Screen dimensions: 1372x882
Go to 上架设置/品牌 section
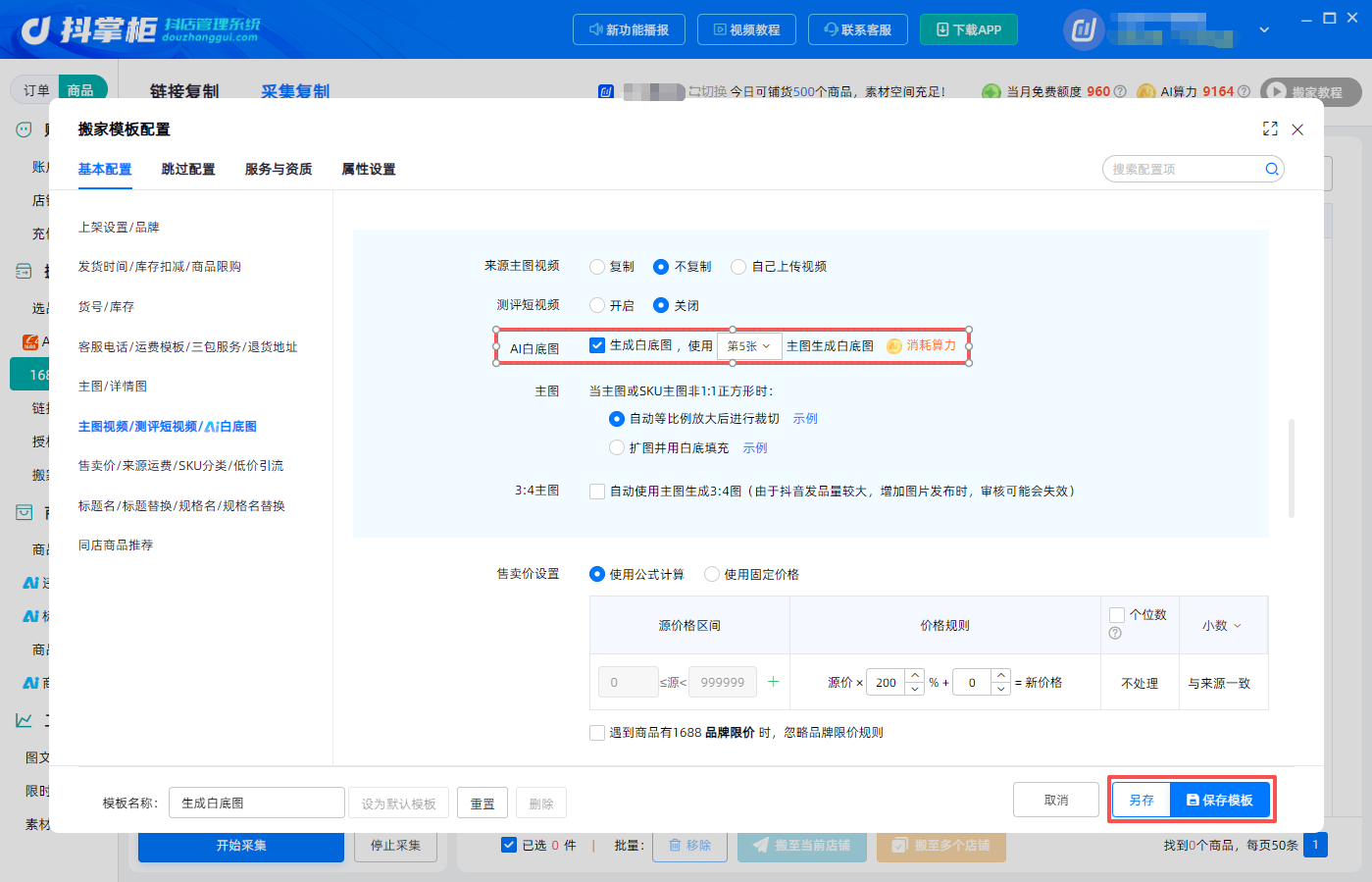coord(119,228)
